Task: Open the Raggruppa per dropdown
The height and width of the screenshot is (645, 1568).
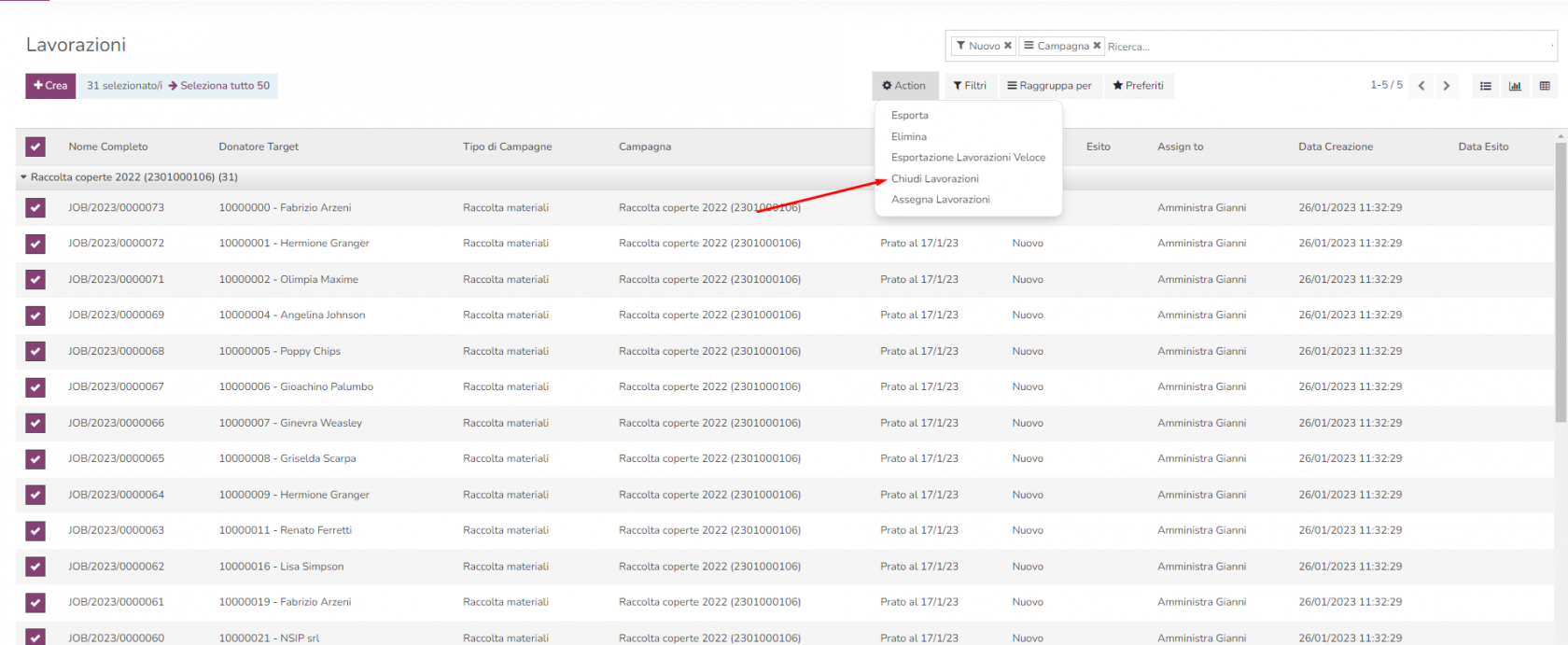Action: [1049, 86]
